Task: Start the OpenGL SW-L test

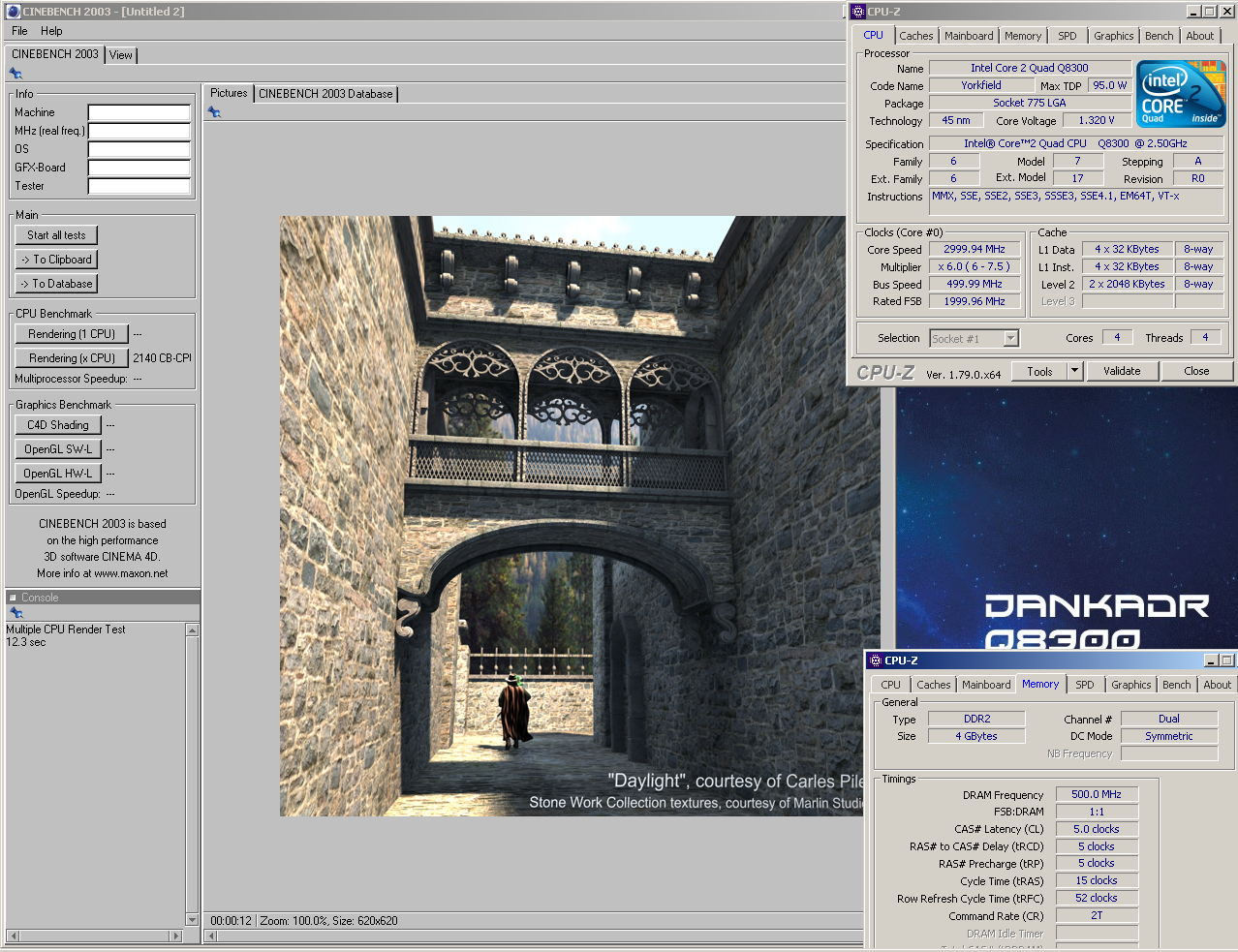Action: pos(58,449)
